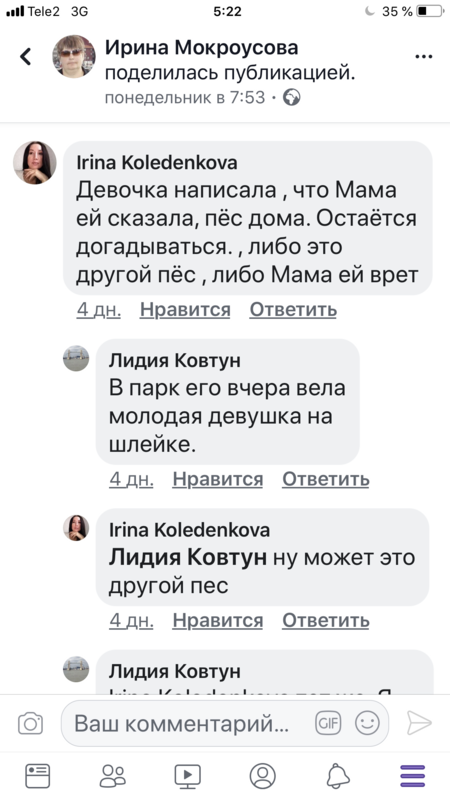Image resolution: width=450 pixels, height=800 pixels.
Task: Open the hamburger menu tab
Action: (413, 776)
